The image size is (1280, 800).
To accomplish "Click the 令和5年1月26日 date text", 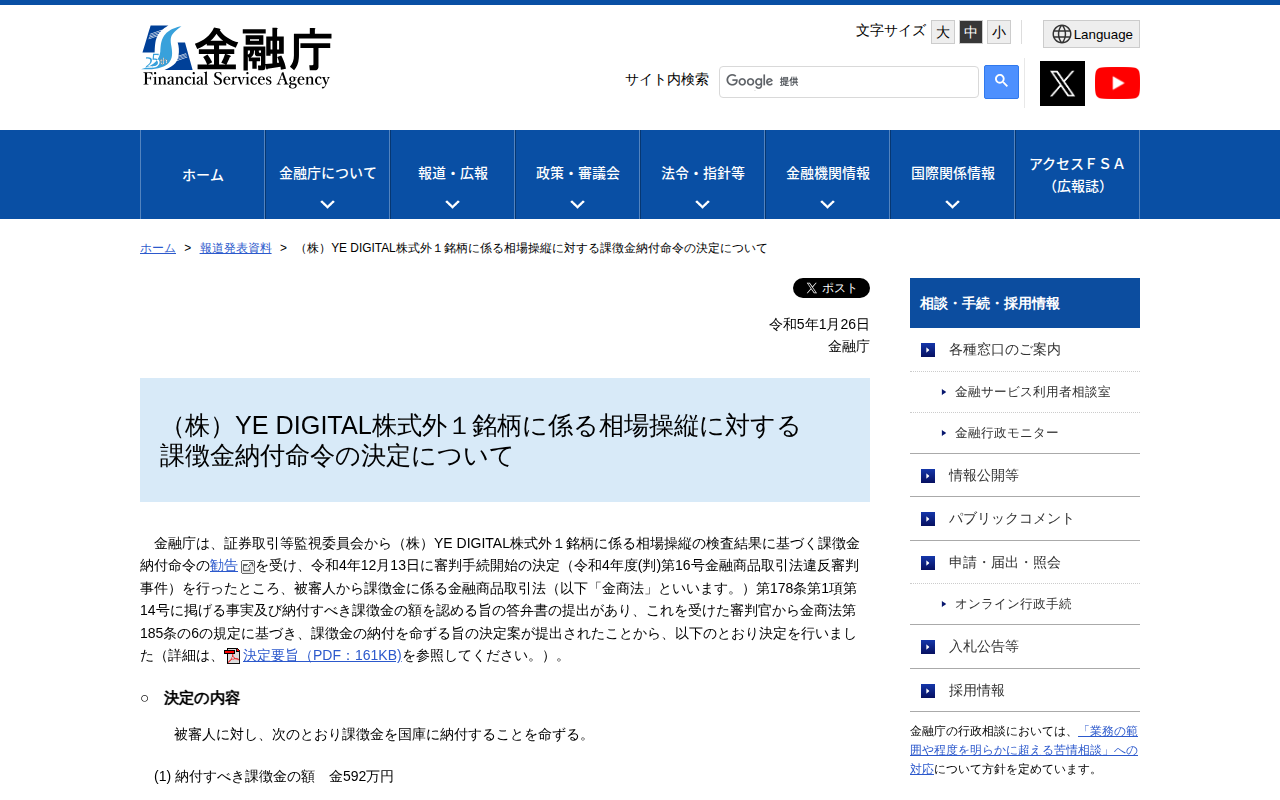I will coord(819,324).
